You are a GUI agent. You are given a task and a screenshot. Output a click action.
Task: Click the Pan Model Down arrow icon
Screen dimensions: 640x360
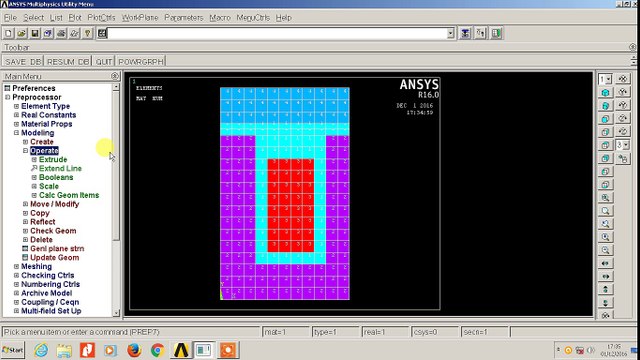606,302
